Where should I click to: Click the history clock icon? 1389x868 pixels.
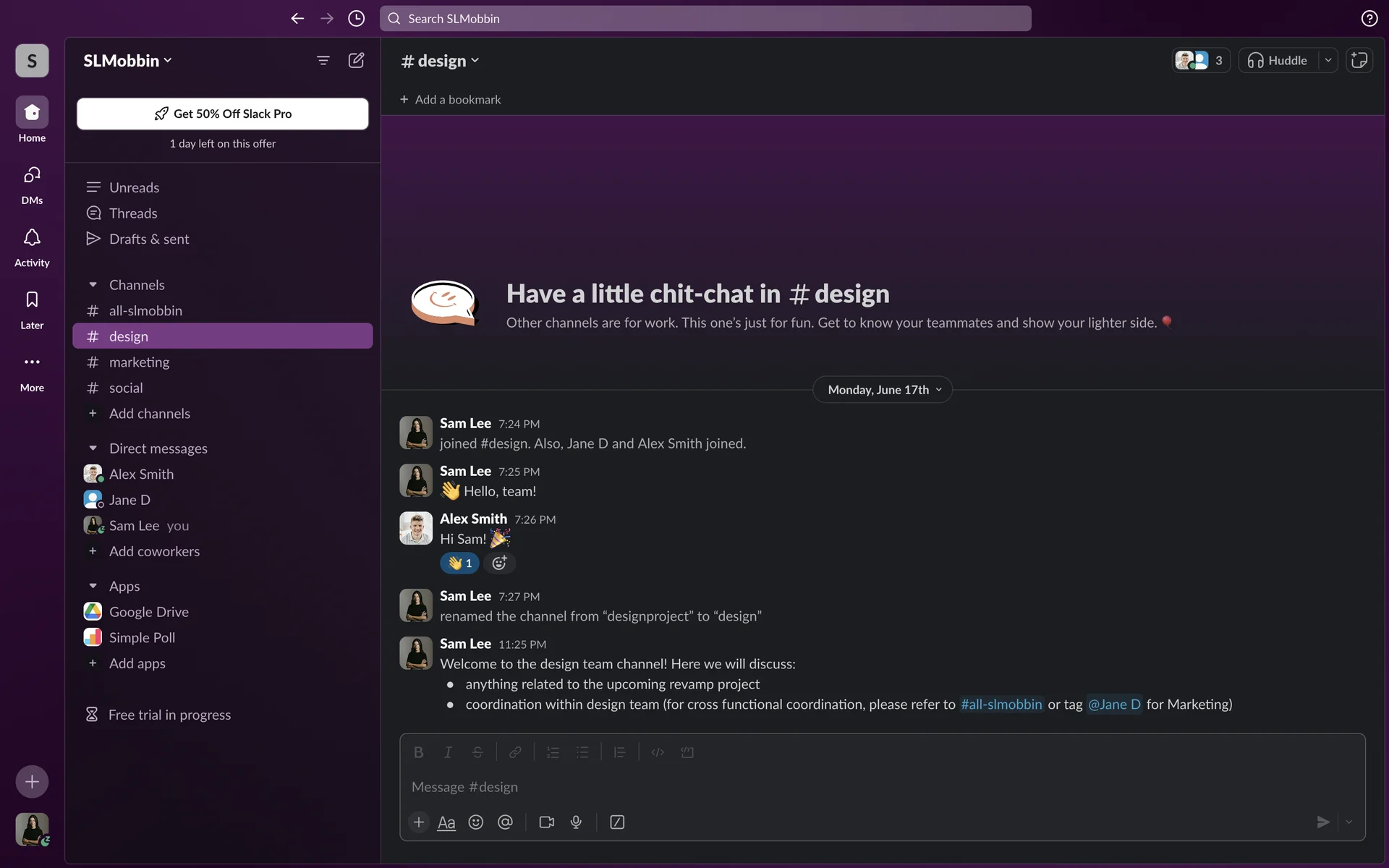pyautogui.click(x=356, y=18)
